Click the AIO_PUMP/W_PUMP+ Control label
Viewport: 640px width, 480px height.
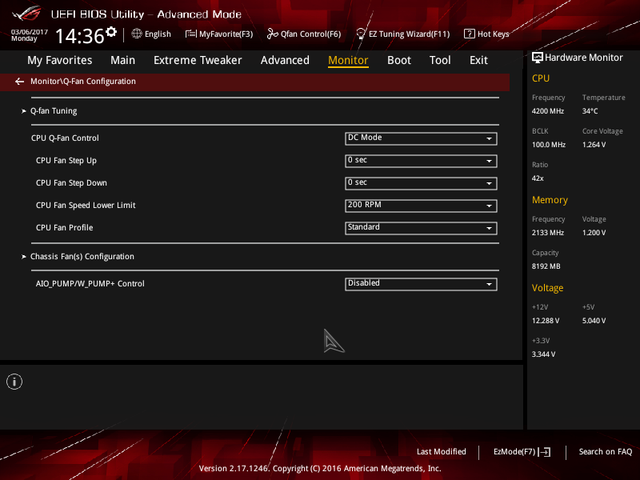[x=90, y=284]
